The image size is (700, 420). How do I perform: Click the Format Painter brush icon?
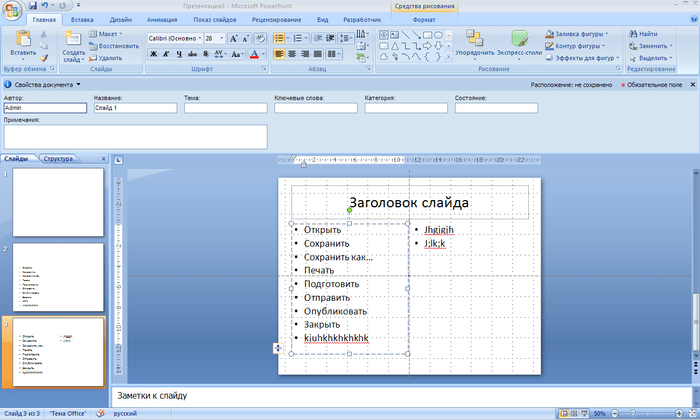(x=44, y=58)
